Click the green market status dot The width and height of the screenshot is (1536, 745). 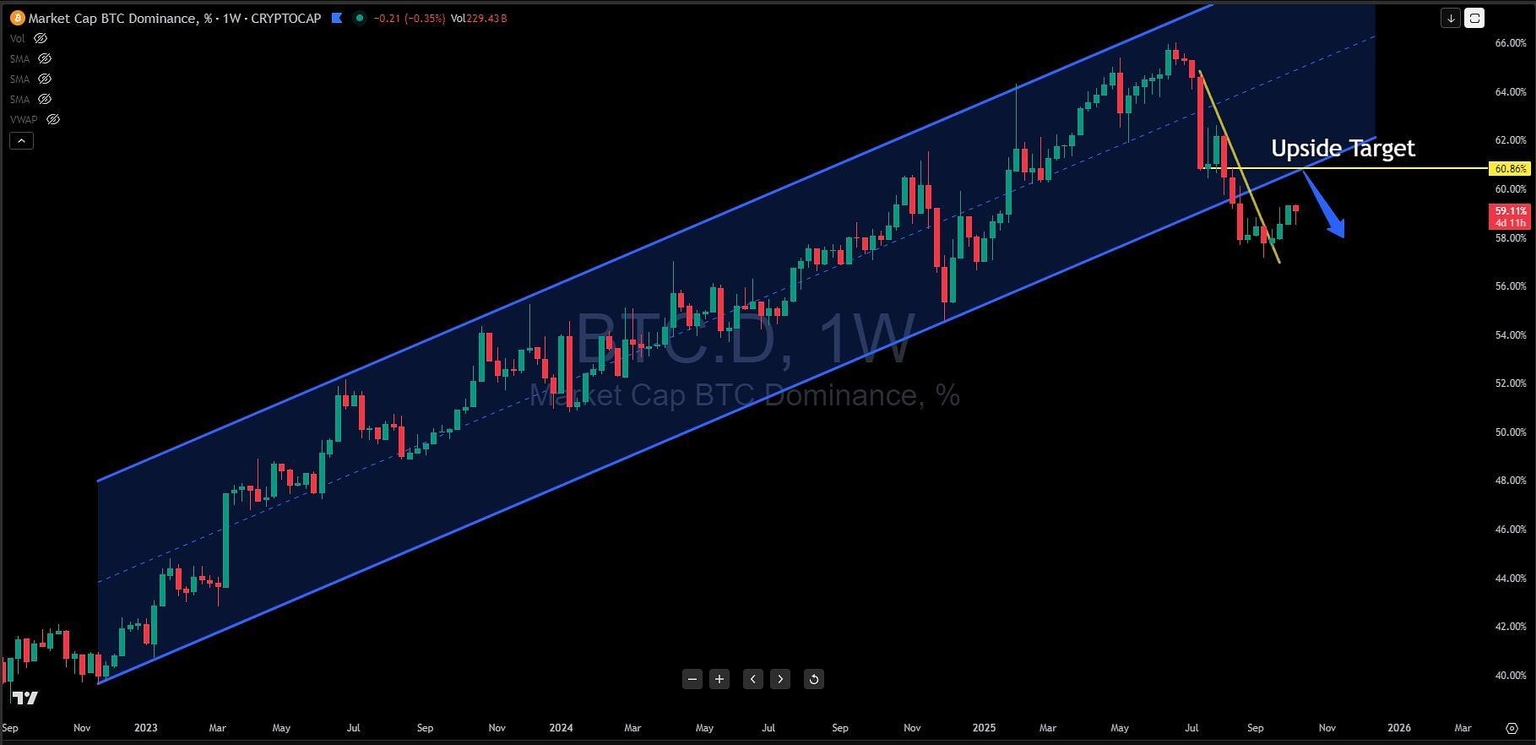[x=359, y=18]
